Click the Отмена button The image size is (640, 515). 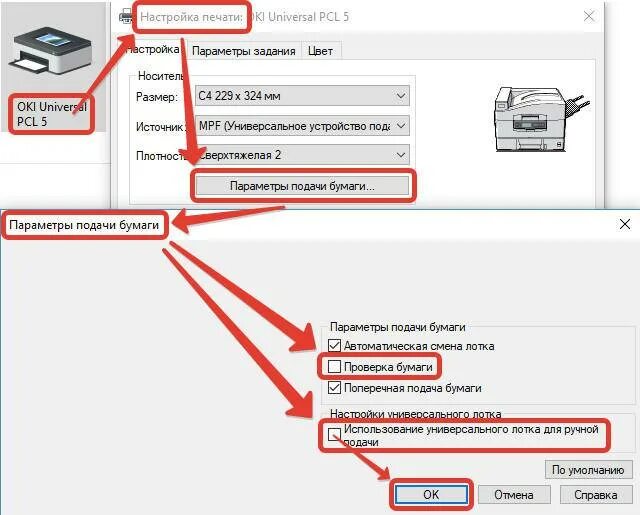(x=513, y=495)
